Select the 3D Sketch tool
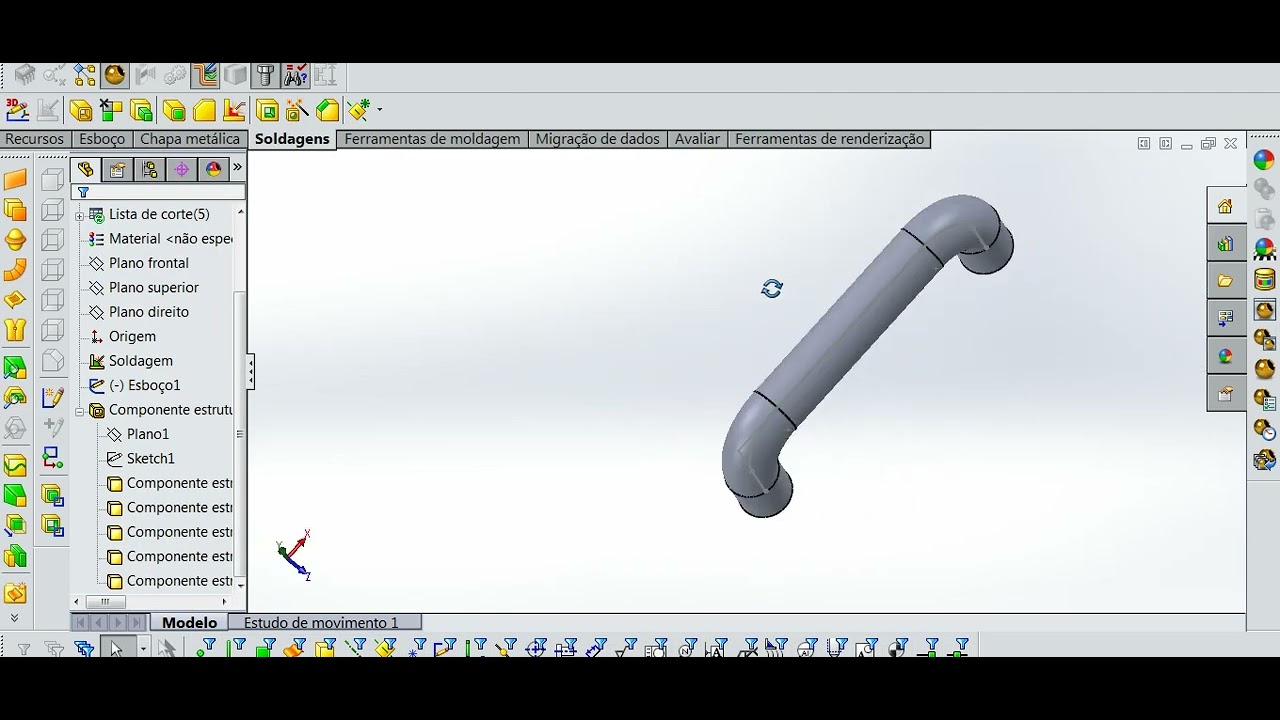Screen dimensions: 1280x720 pyautogui.click(x=16, y=109)
